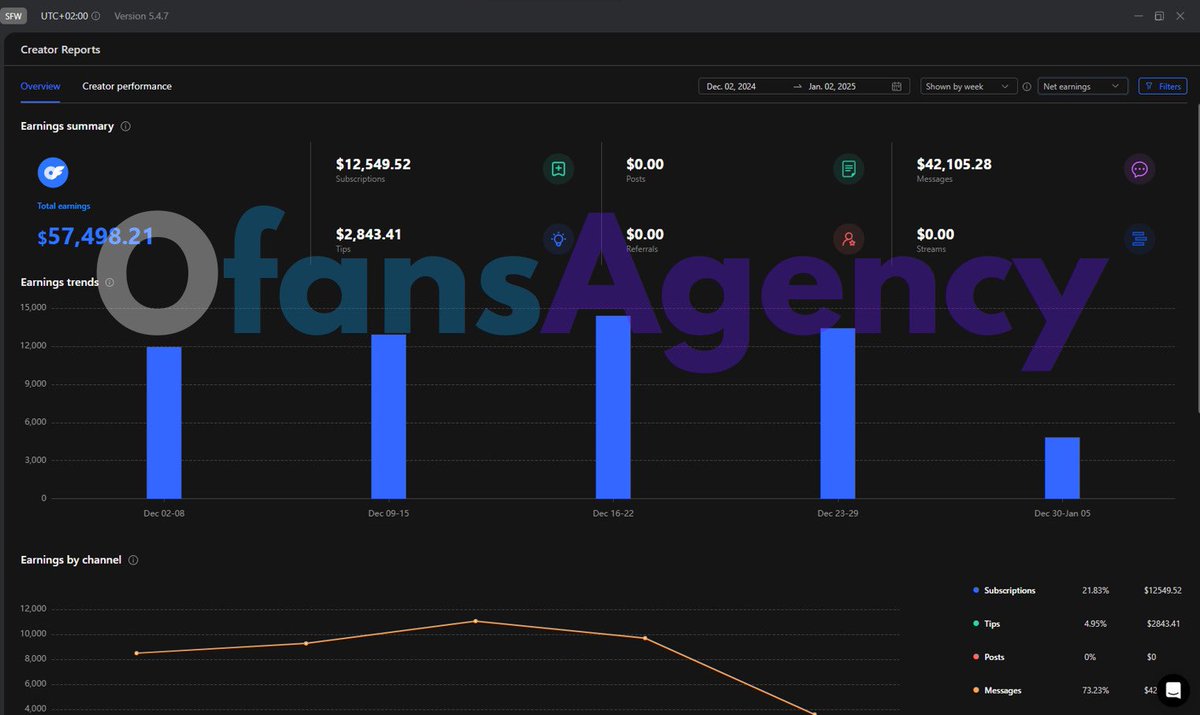The image size is (1200, 715).
Task: Select the Dec 02-08 bar
Action: (164, 422)
